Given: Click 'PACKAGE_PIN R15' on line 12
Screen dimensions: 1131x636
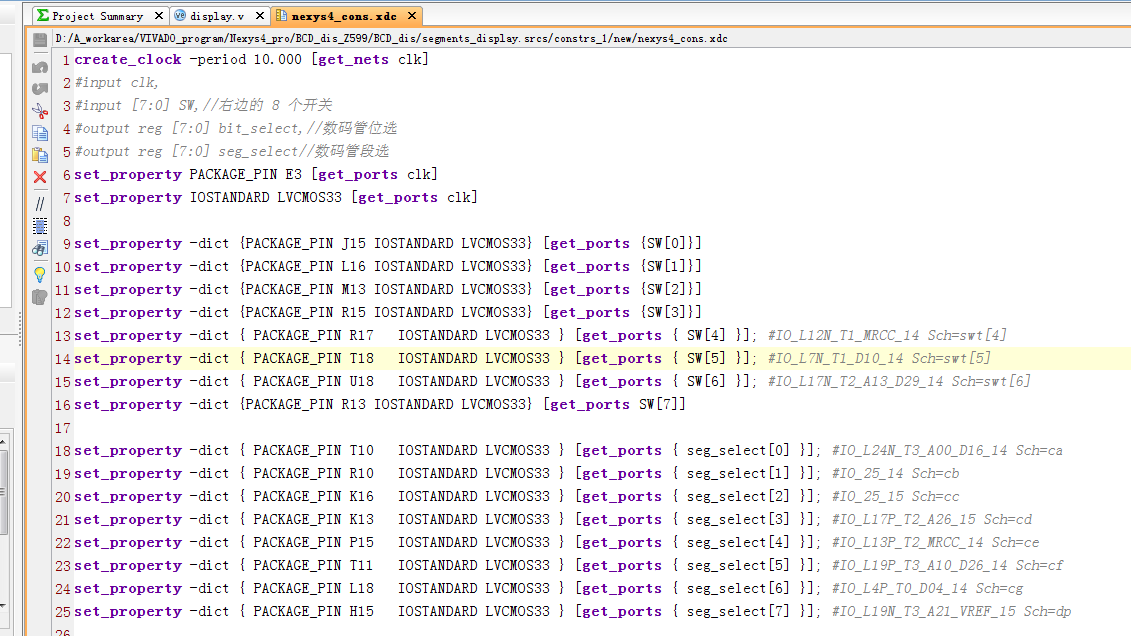Looking at the screenshot, I should tap(305, 313).
